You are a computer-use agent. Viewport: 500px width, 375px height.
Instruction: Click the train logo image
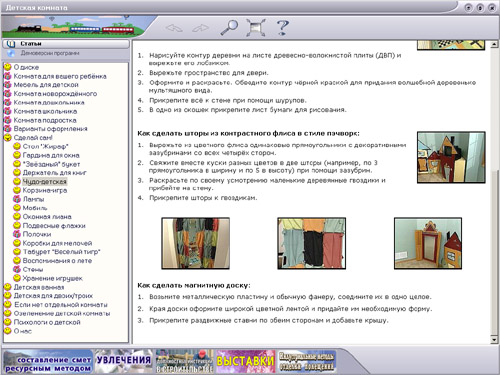click(73, 27)
